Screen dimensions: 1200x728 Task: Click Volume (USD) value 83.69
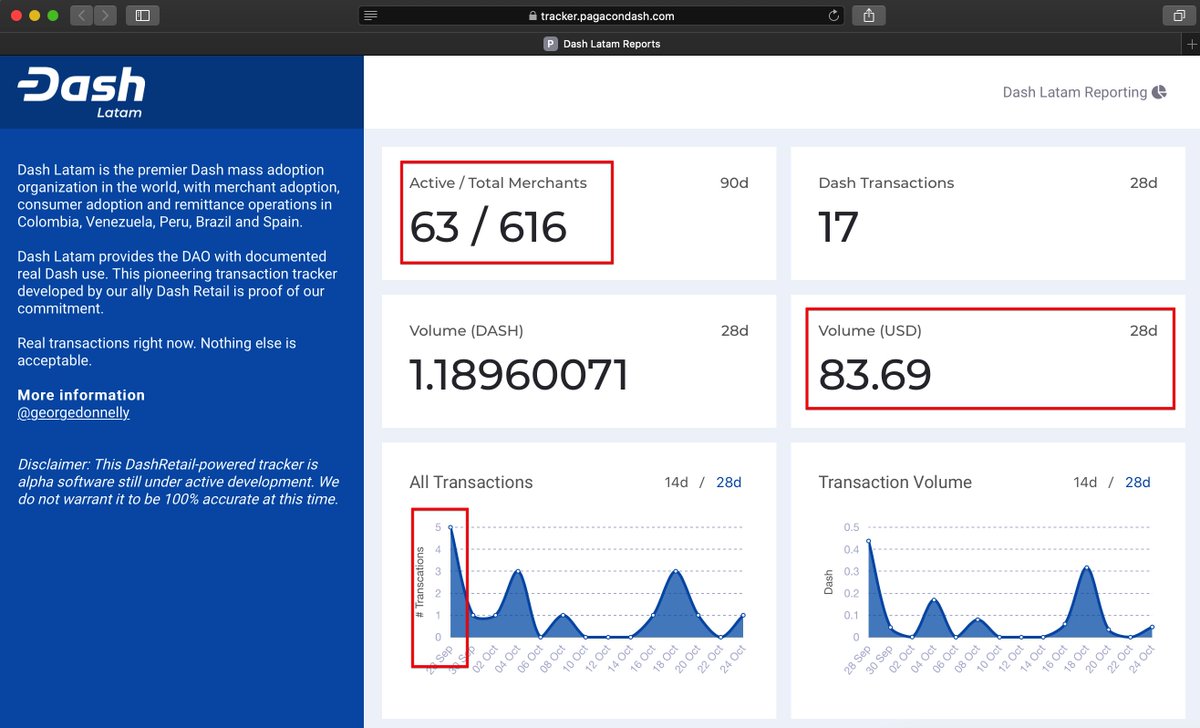[x=875, y=375]
